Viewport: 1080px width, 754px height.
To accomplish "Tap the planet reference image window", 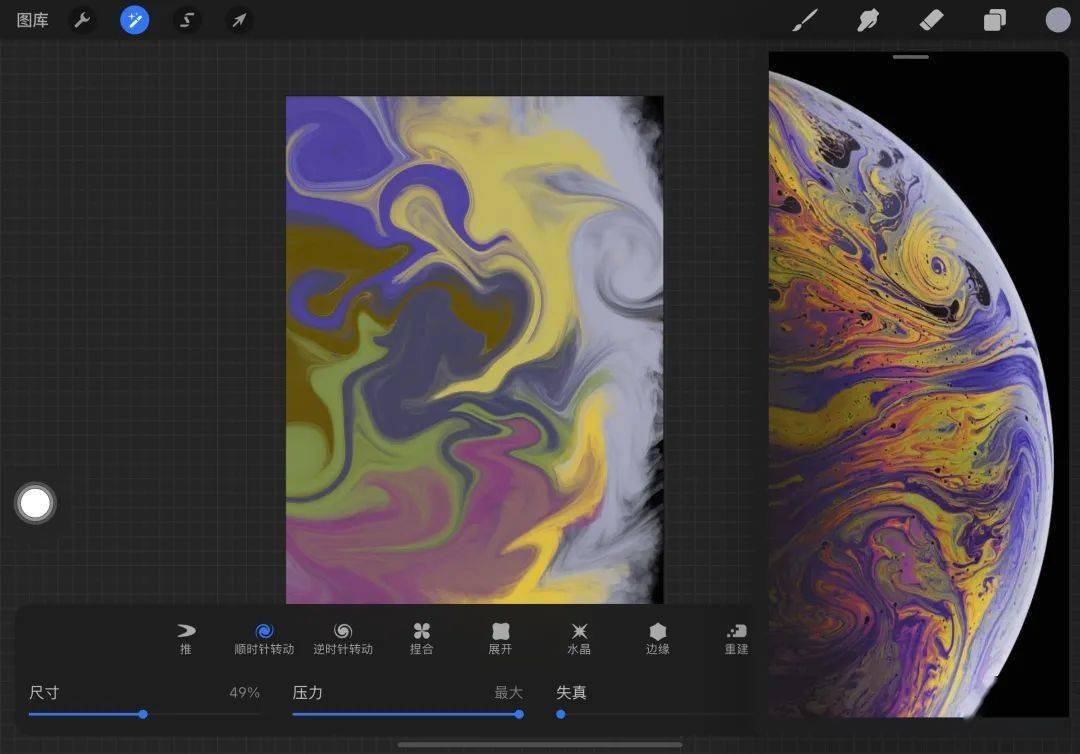I will click(918, 384).
